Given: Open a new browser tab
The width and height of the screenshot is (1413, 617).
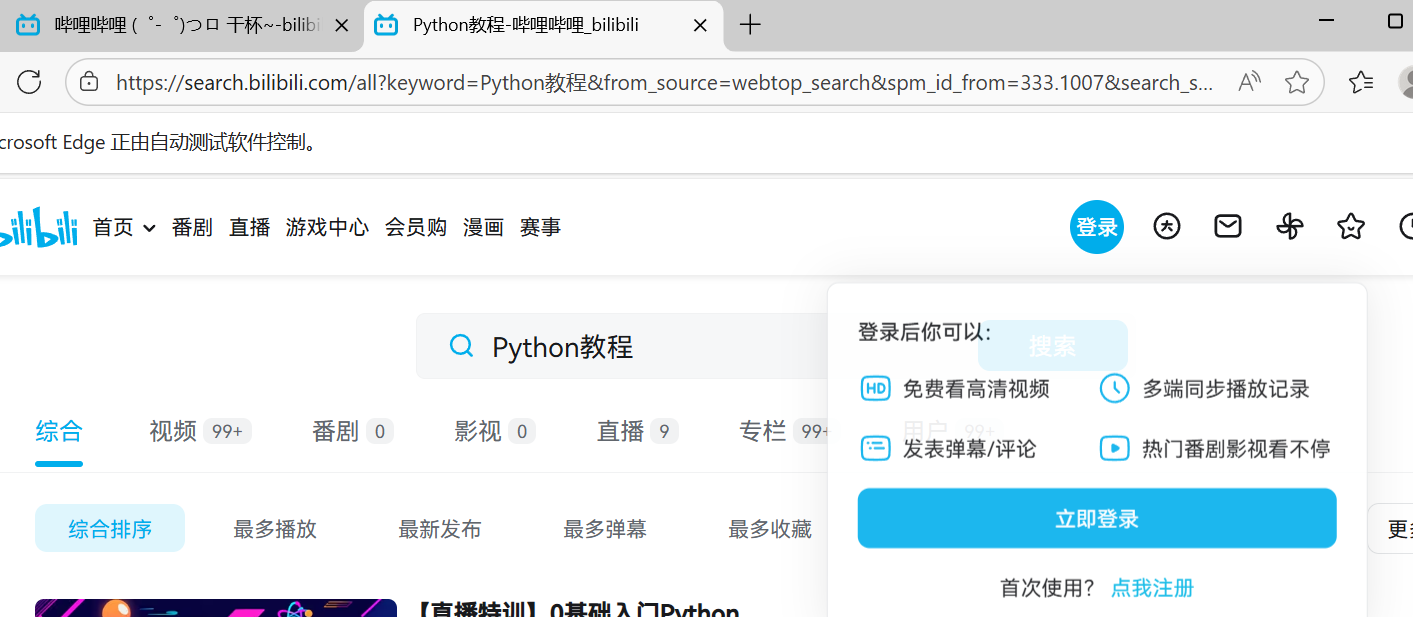Looking at the screenshot, I should pos(750,25).
